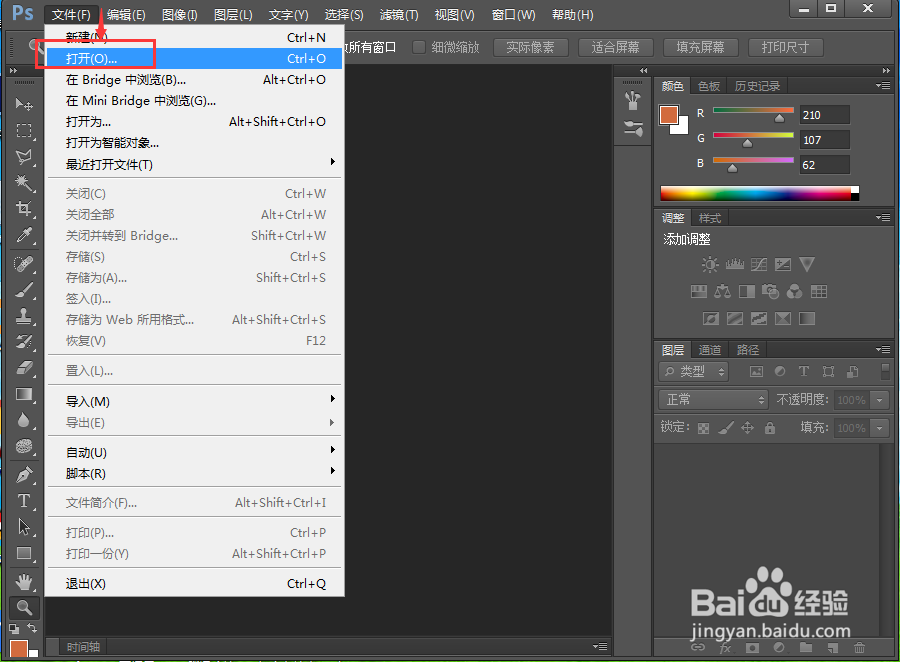Select the Rectangular Marquee tool
The width and height of the screenshot is (900, 662).
coord(24,130)
